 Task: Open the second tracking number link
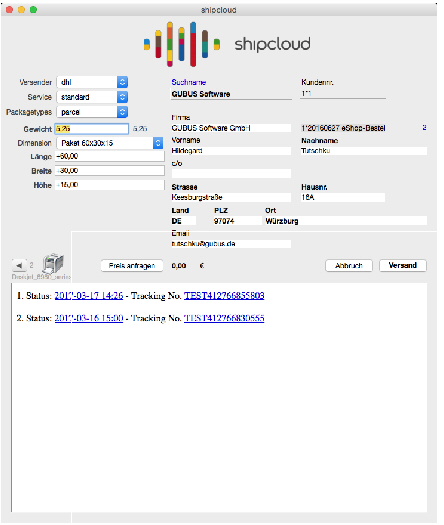click(x=224, y=318)
